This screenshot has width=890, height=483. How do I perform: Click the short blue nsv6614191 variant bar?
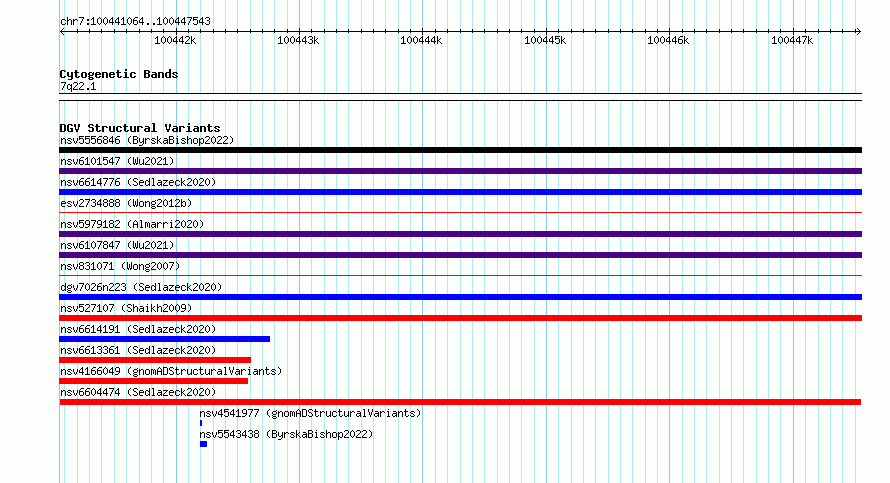coord(165,339)
